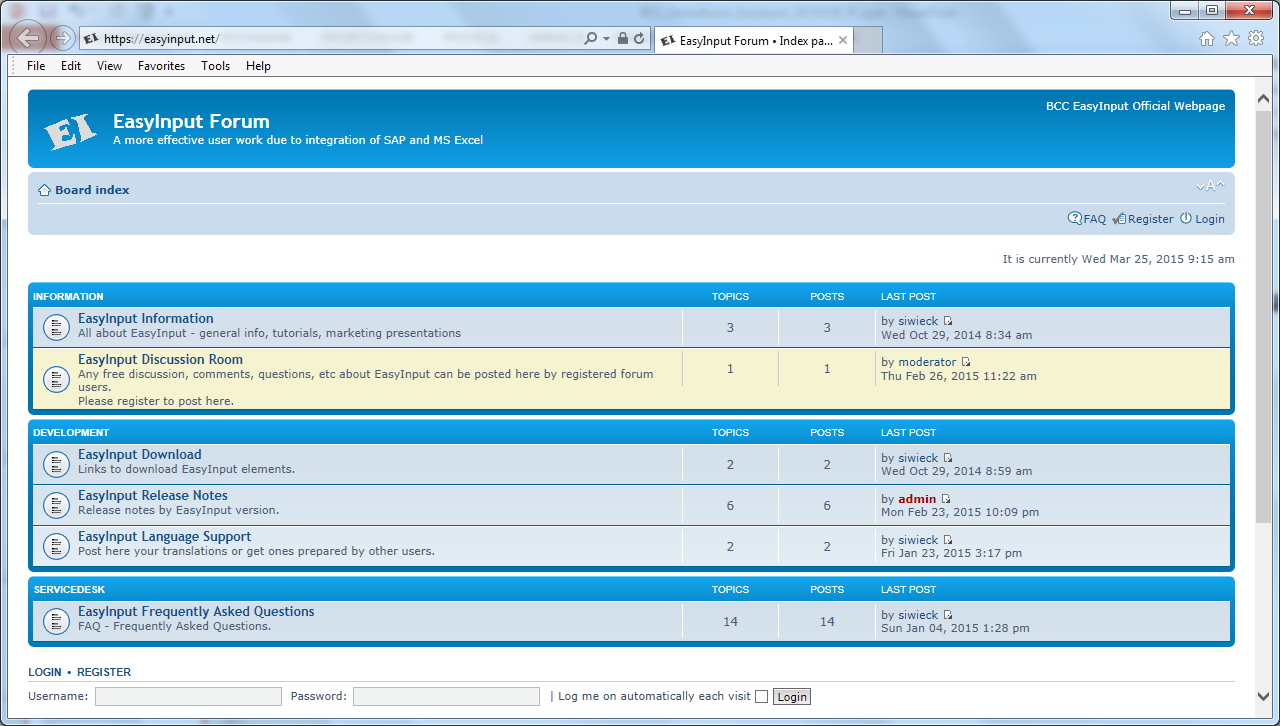The width and height of the screenshot is (1280, 726).
Task: Focus the Username input field
Action: coord(188,696)
